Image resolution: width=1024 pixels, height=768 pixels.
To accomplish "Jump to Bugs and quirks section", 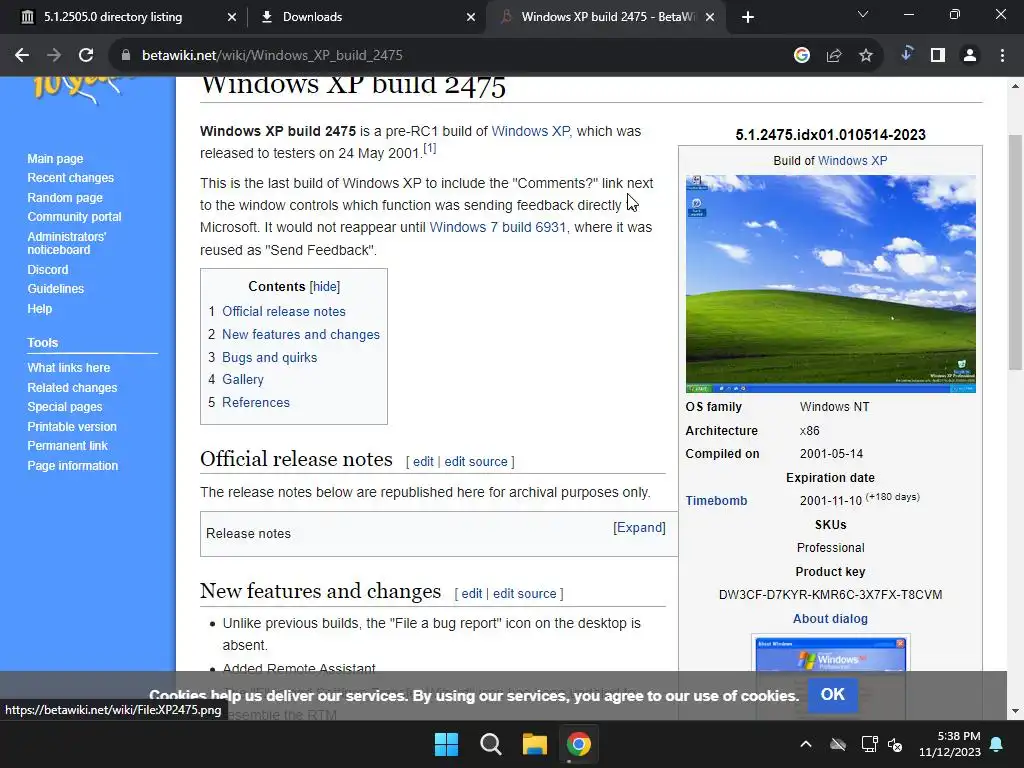I will [x=269, y=357].
